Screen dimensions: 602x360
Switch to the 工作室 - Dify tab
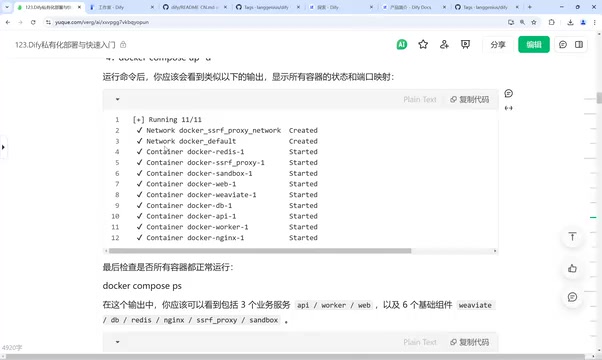coord(121,7)
